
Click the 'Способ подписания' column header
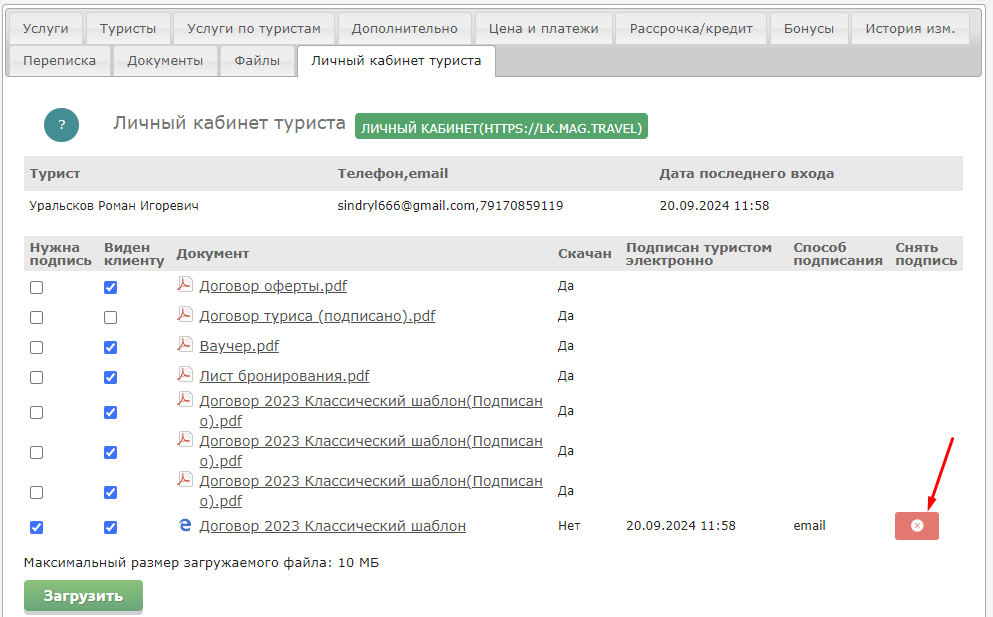pyautogui.click(x=838, y=254)
